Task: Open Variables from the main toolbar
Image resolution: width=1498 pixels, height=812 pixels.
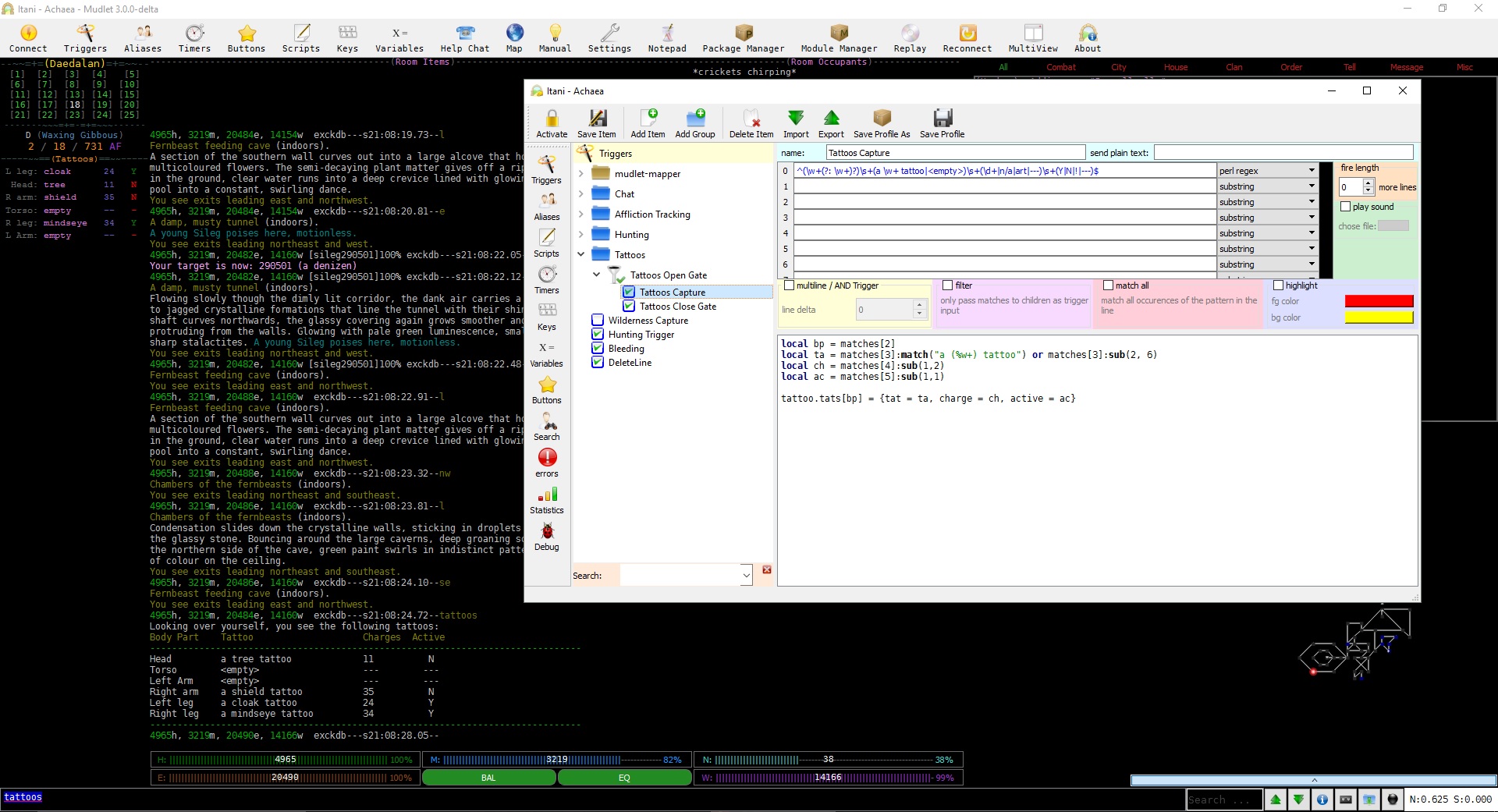Action: (399, 37)
